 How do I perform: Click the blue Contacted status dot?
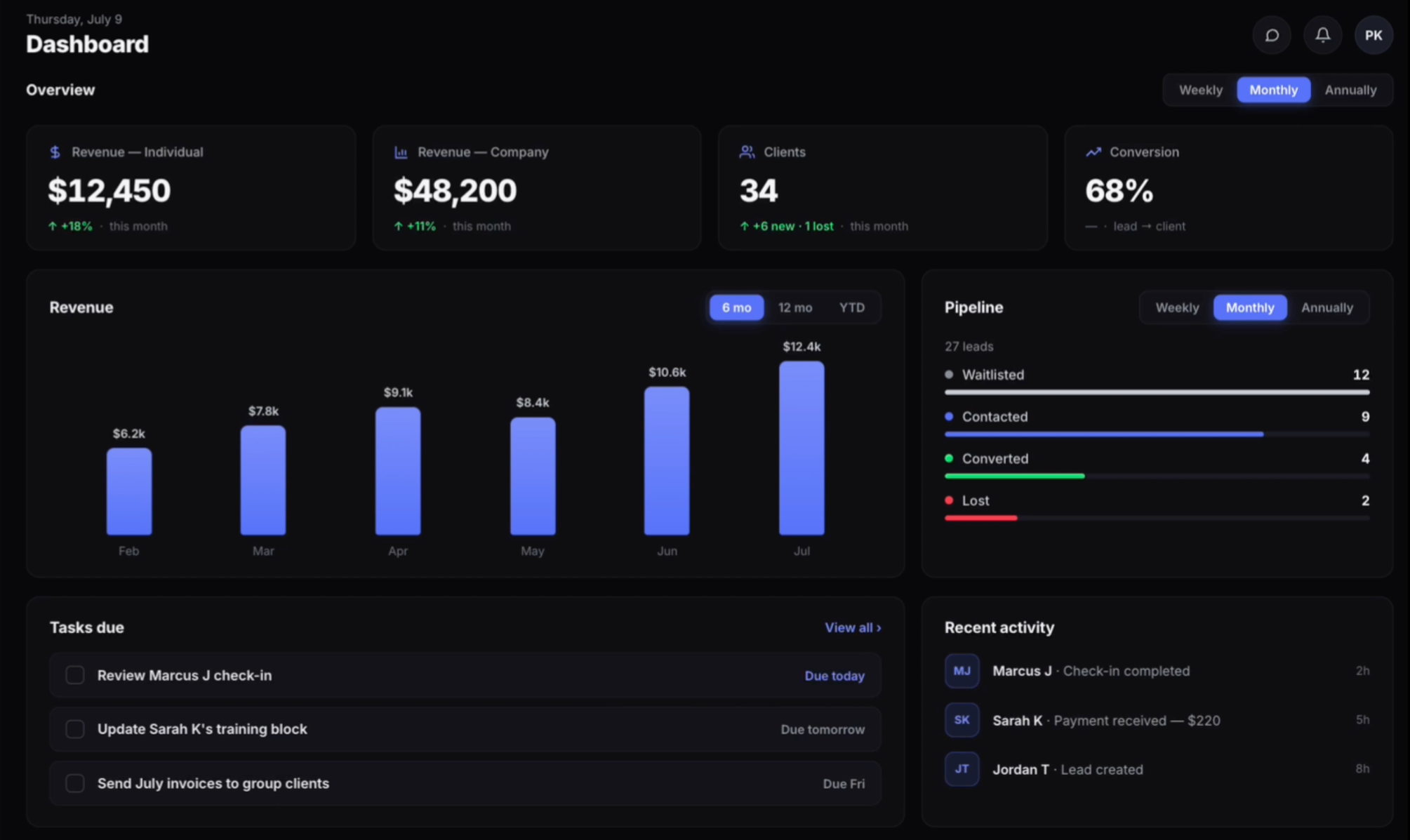pos(949,417)
